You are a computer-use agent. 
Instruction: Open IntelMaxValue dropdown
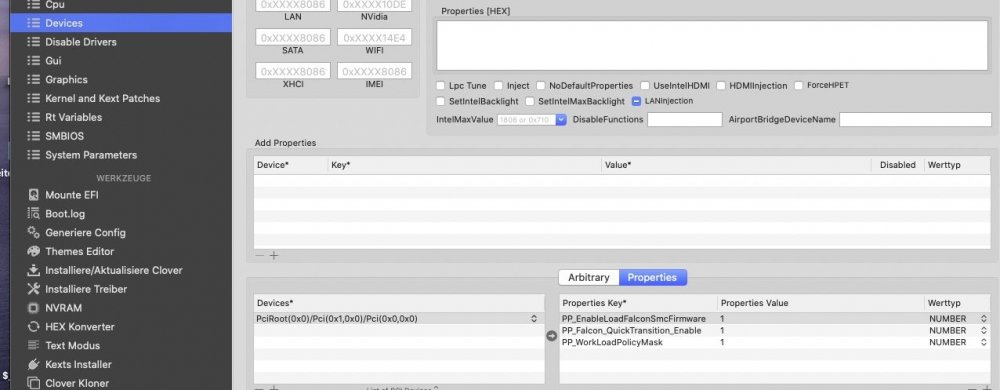click(561, 119)
